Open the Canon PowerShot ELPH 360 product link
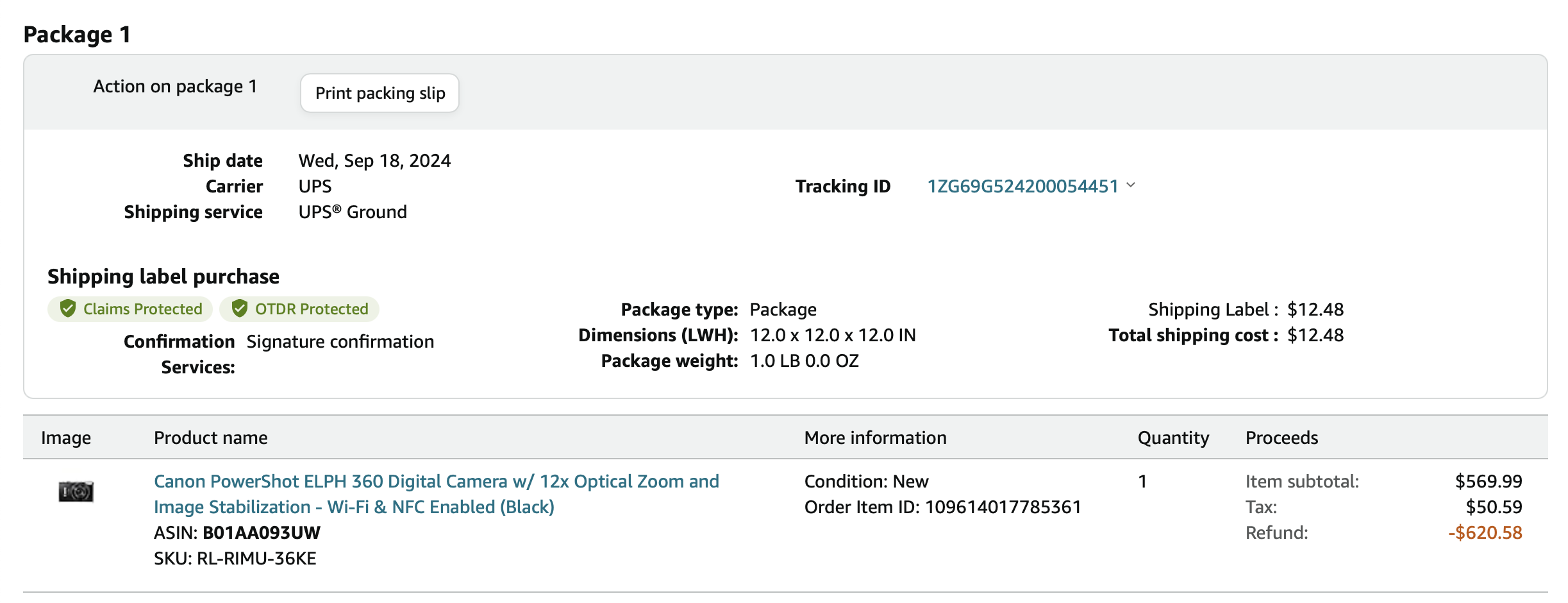Image resolution: width=1568 pixels, height=603 pixels. [437, 494]
